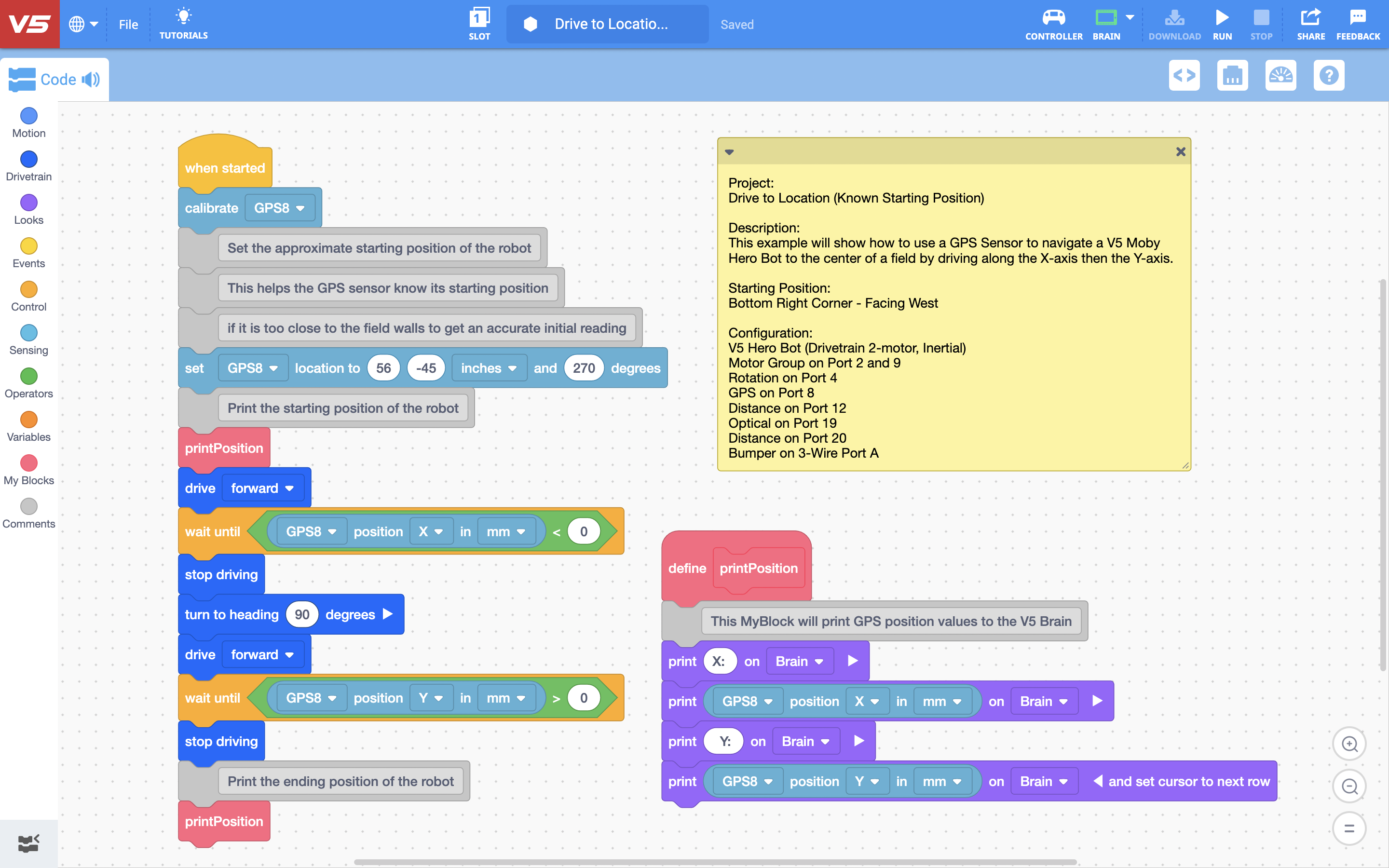Screen dimensions: 1389x868
Task: Close the yellow project note
Action: (x=1181, y=151)
